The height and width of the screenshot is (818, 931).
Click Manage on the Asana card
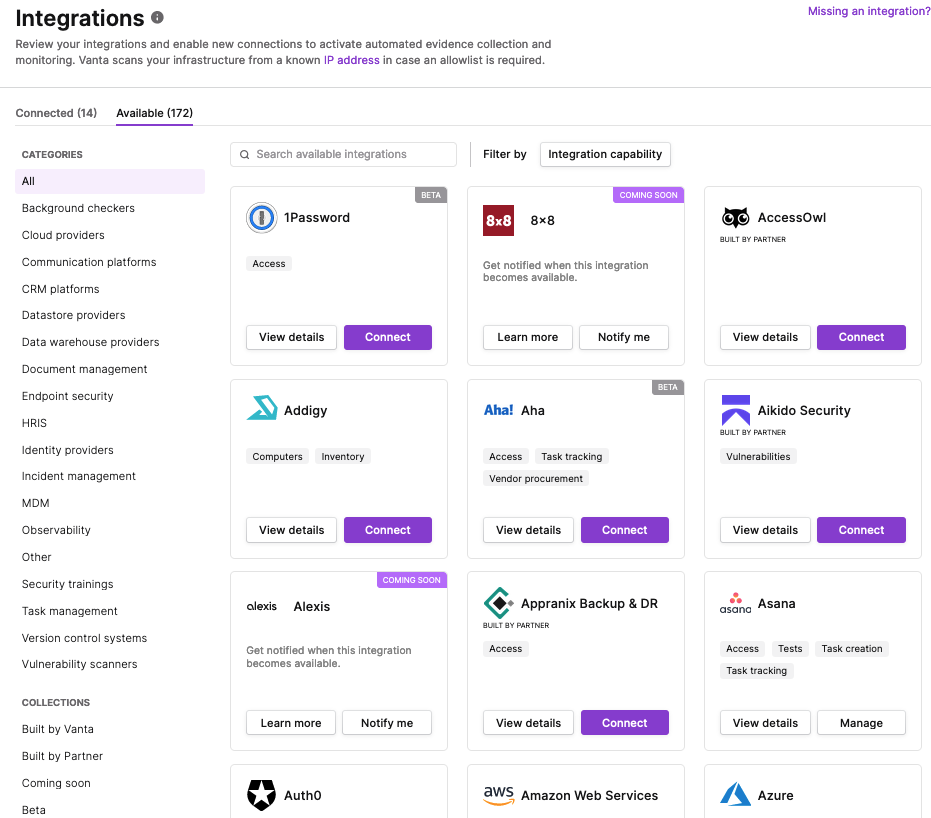(860, 723)
